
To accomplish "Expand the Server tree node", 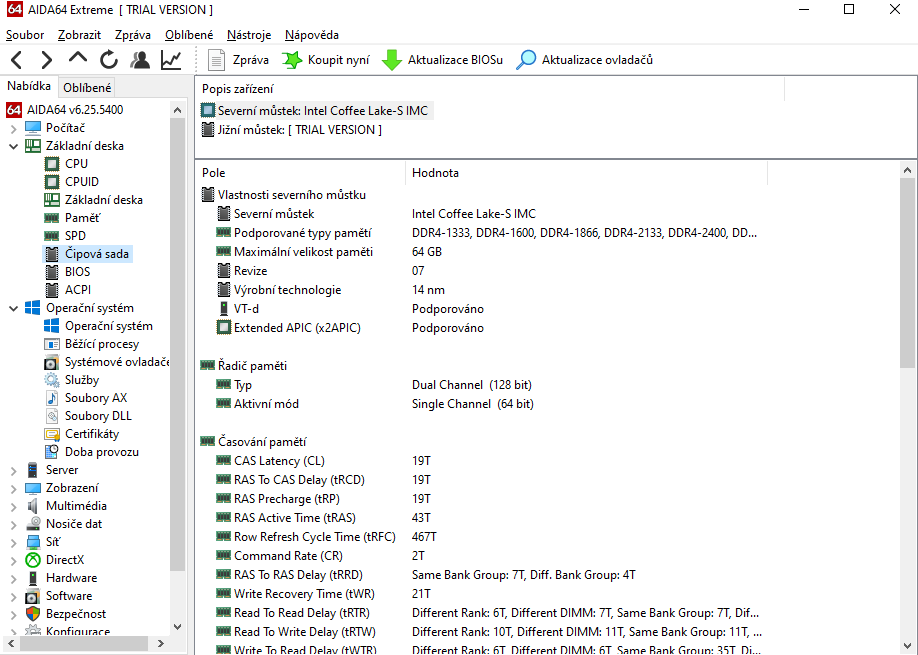I will 13,470.
